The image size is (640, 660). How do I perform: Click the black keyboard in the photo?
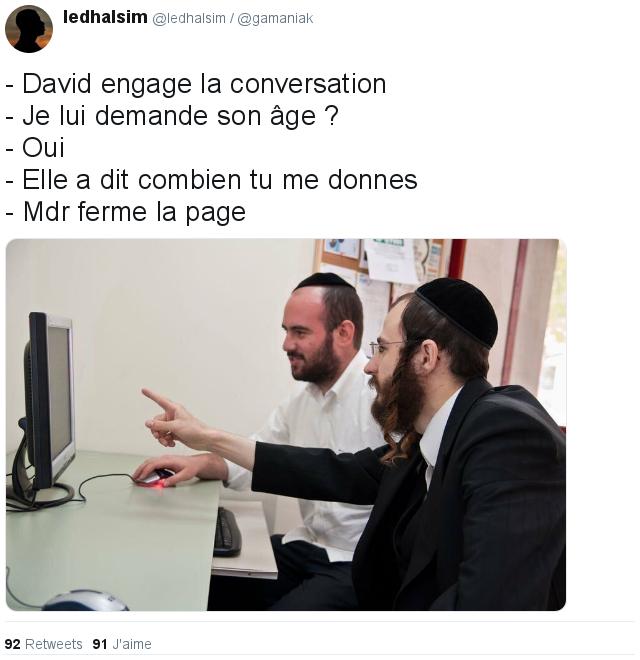click(x=227, y=532)
